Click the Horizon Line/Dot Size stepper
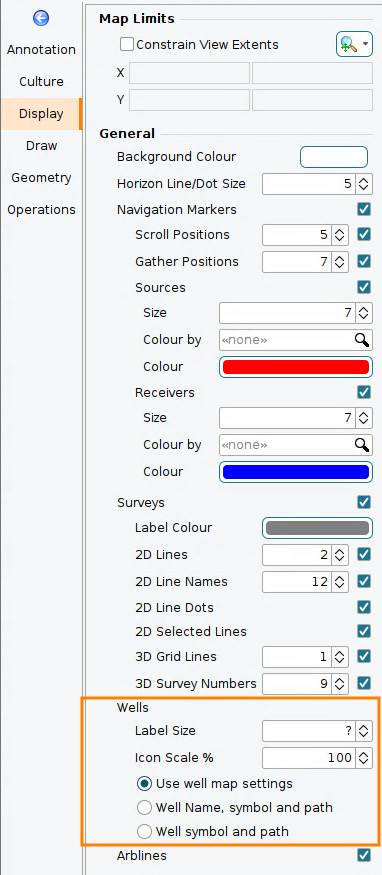Viewport: 382px width, 875px height. pos(364,184)
